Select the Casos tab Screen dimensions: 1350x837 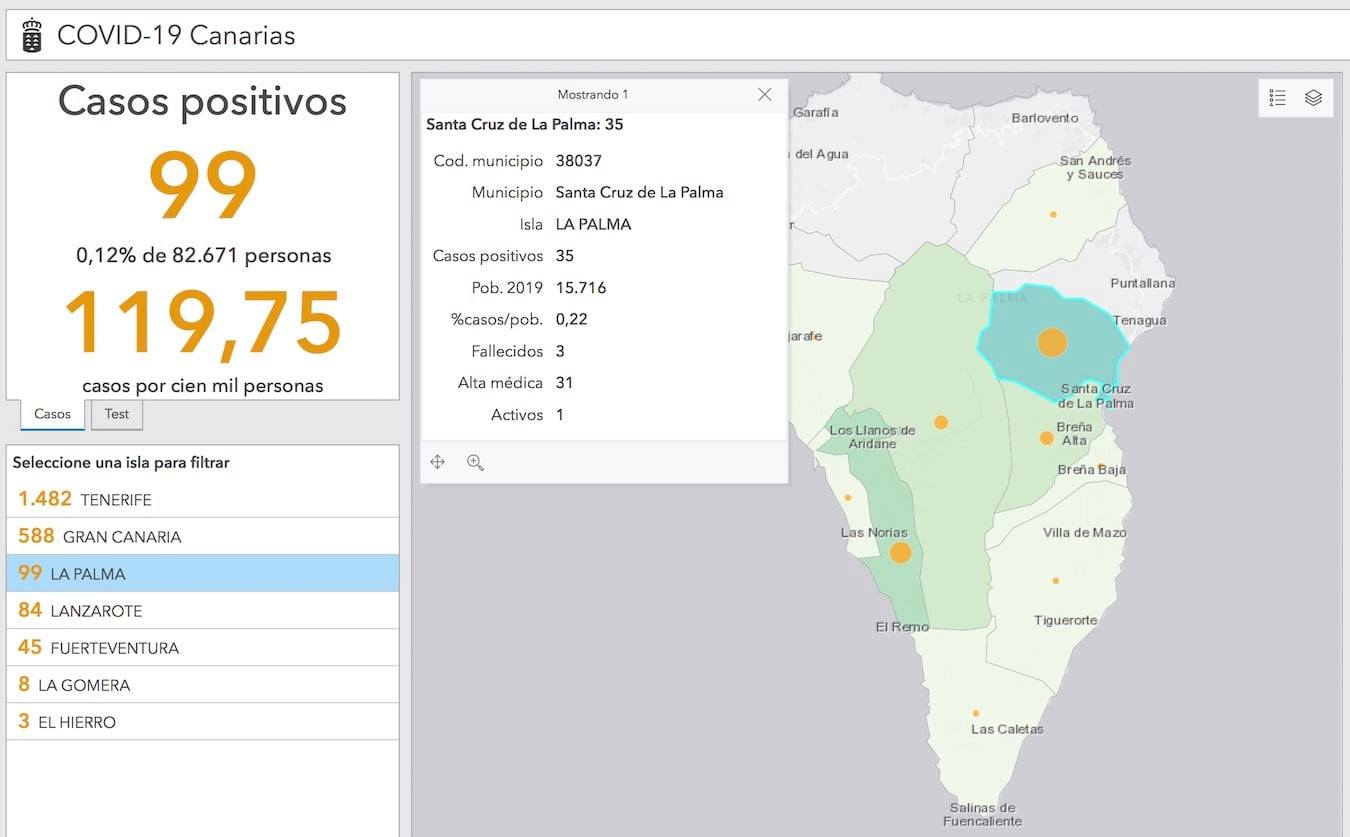[x=53, y=414]
